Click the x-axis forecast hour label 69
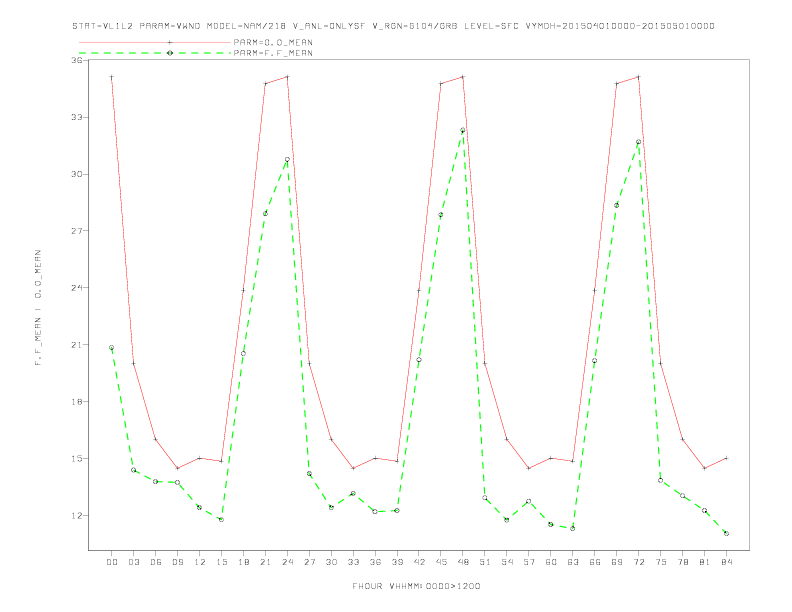Screen dimensions: 792x612 coord(617,562)
